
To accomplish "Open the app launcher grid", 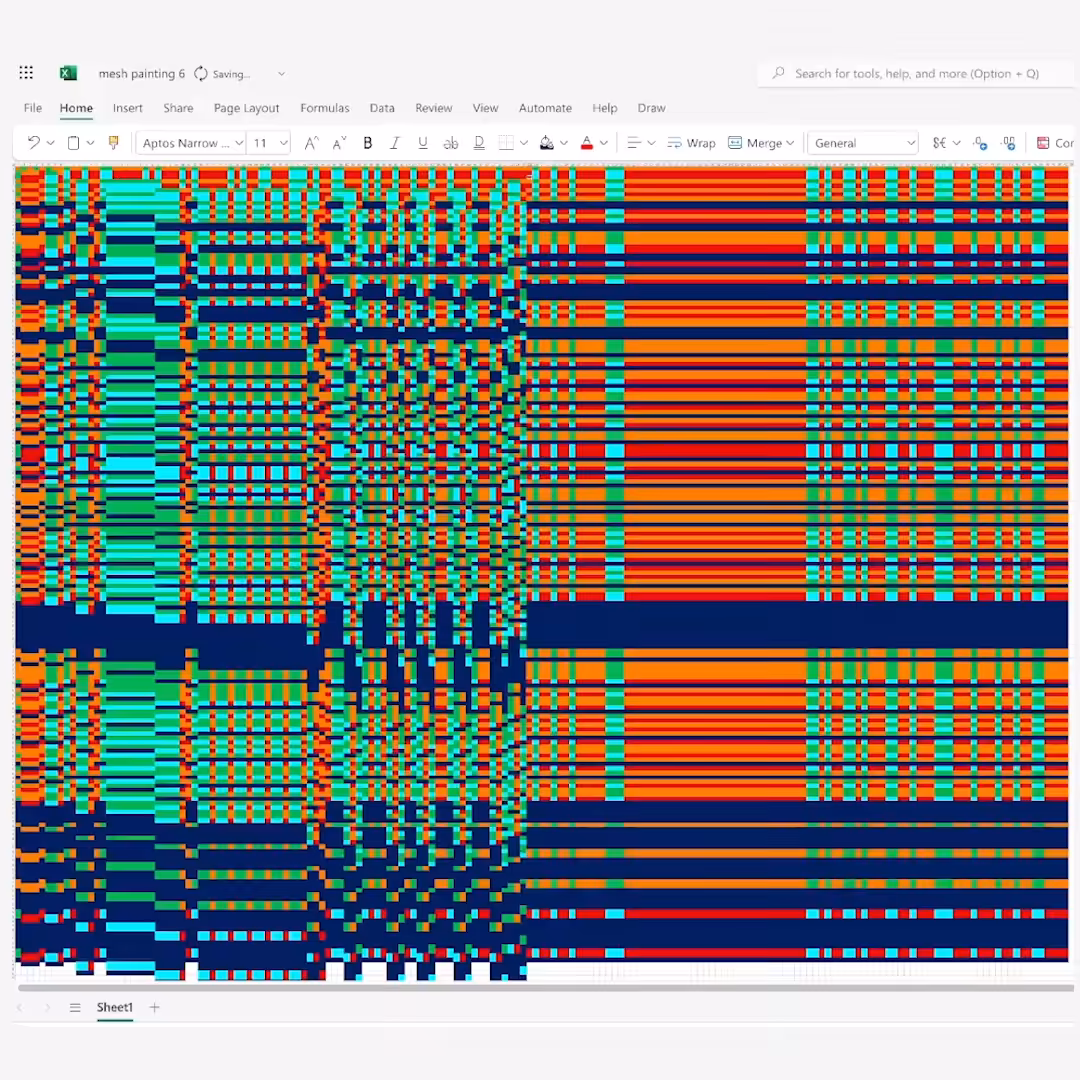I will (x=26, y=73).
